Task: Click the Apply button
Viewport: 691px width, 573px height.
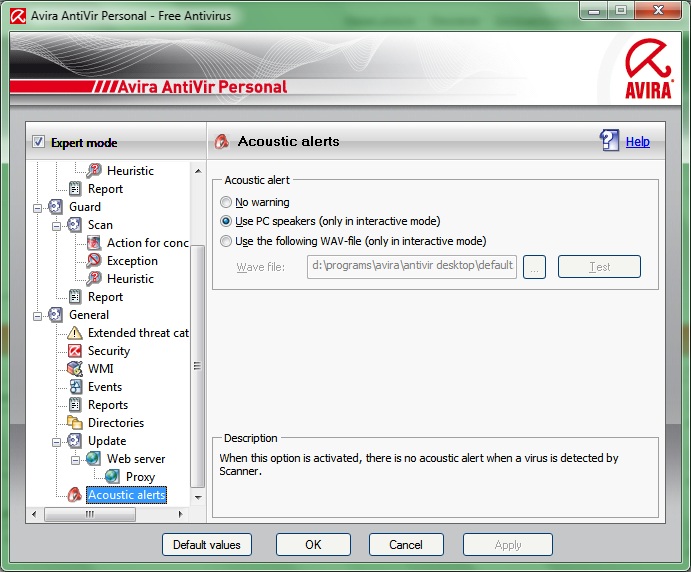Action: point(508,545)
